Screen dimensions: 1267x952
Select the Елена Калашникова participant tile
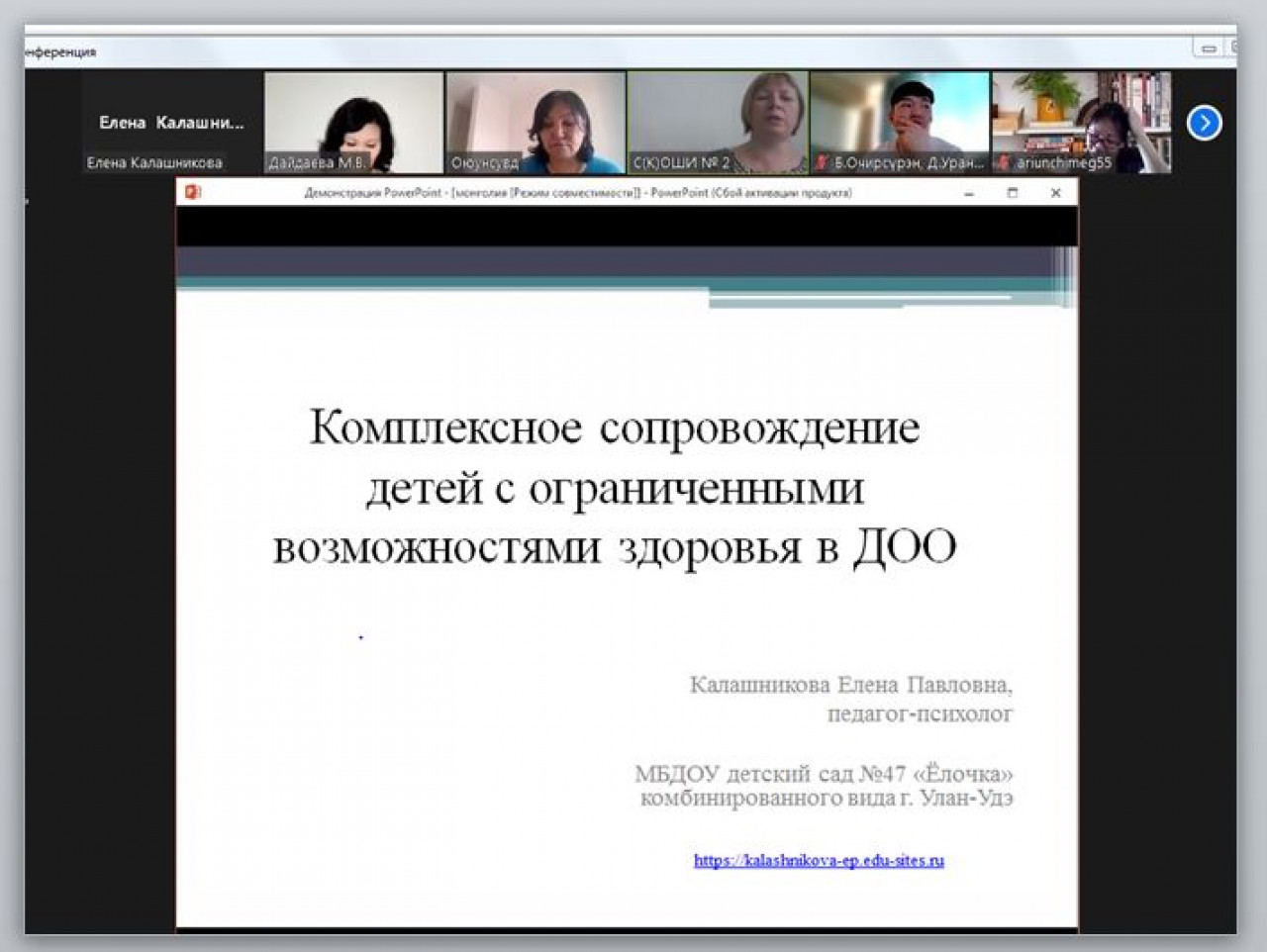pos(171,123)
